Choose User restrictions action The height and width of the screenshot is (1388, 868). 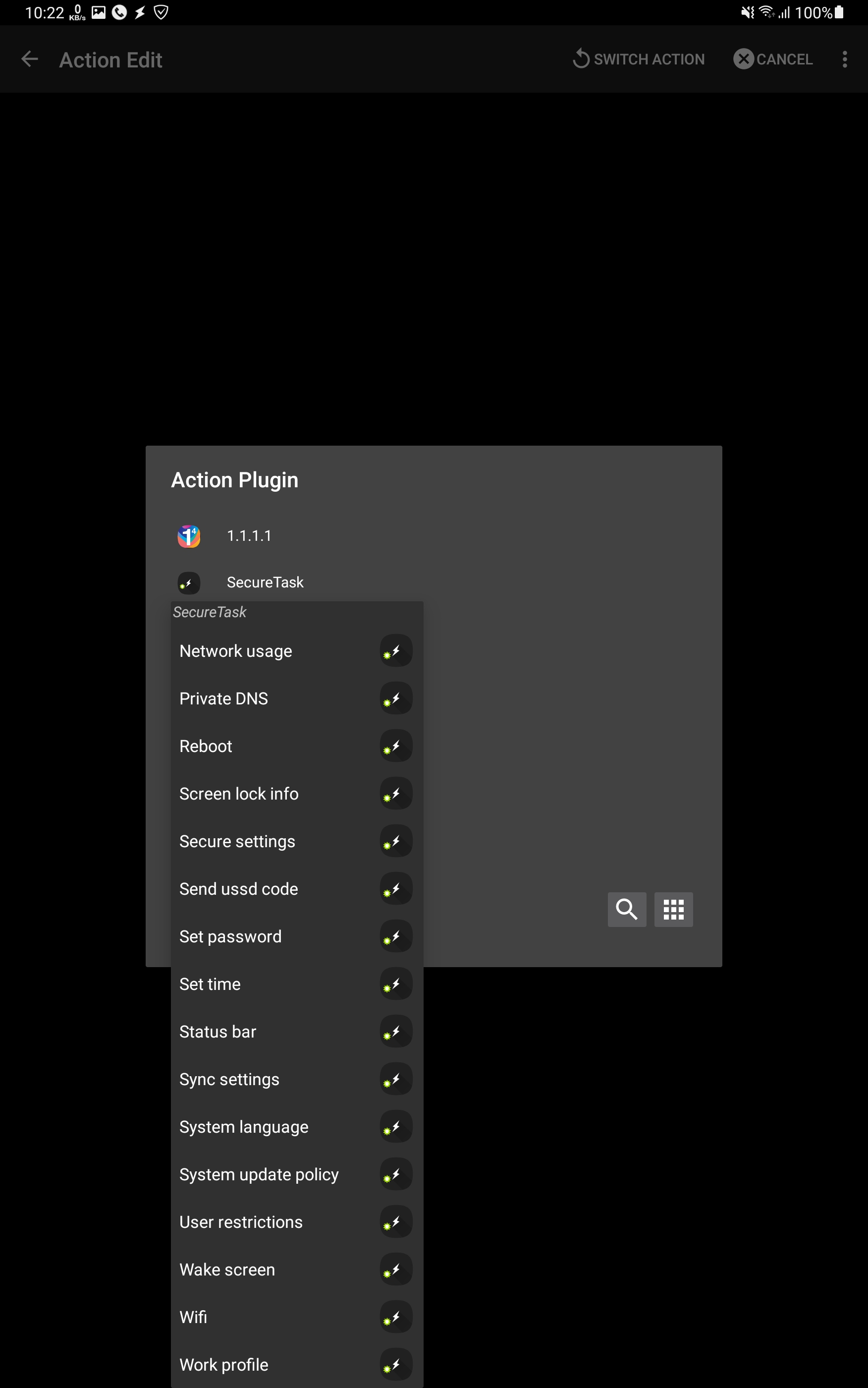pos(297,1222)
